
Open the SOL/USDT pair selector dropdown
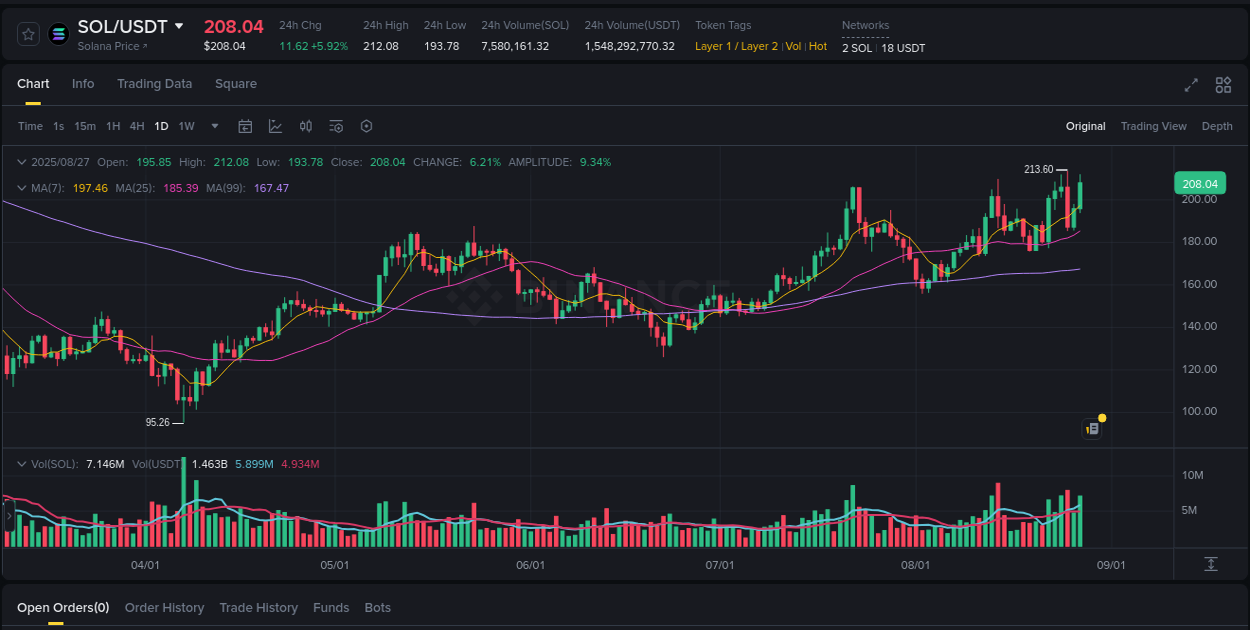click(180, 26)
